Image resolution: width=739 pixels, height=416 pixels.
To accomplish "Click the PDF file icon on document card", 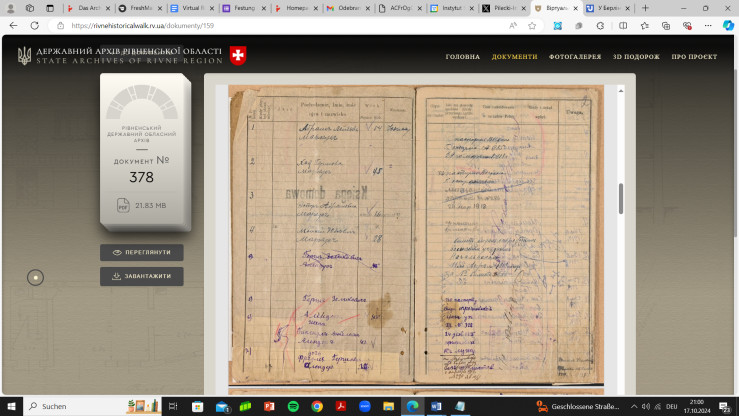I will pos(121,206).
